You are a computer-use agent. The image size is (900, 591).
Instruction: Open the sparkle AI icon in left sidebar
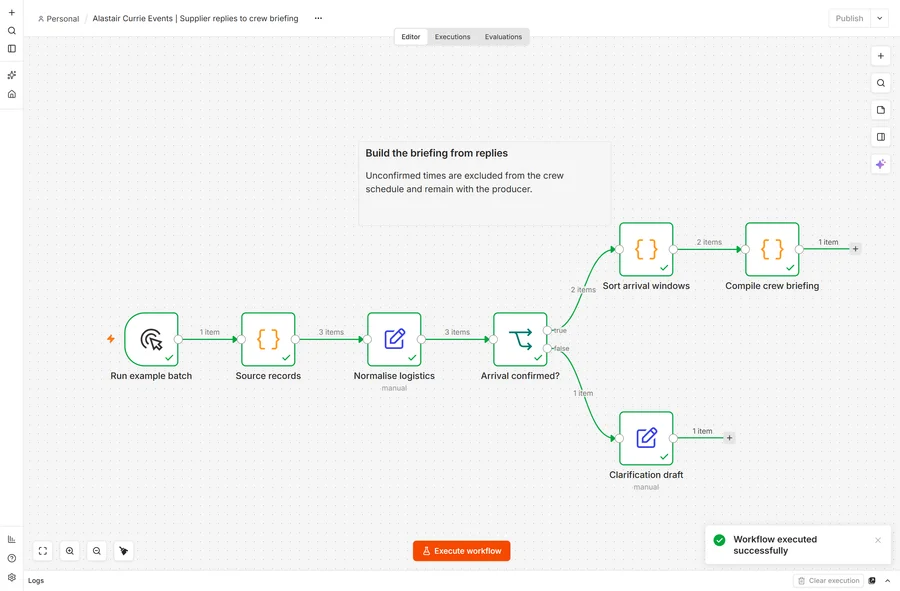tap(11, 75)
